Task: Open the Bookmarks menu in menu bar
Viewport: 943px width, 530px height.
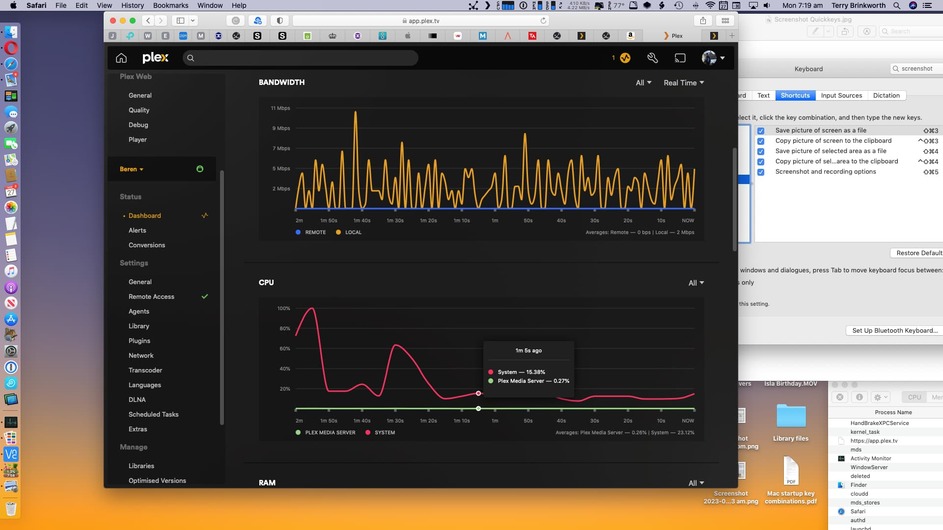Action: point(170,5)
